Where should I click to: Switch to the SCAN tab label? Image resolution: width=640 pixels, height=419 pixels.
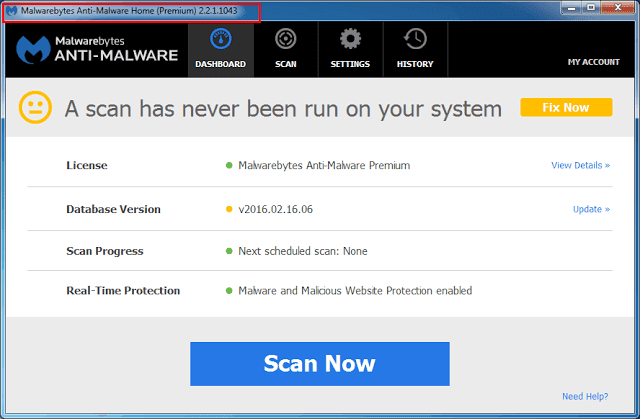286,64
